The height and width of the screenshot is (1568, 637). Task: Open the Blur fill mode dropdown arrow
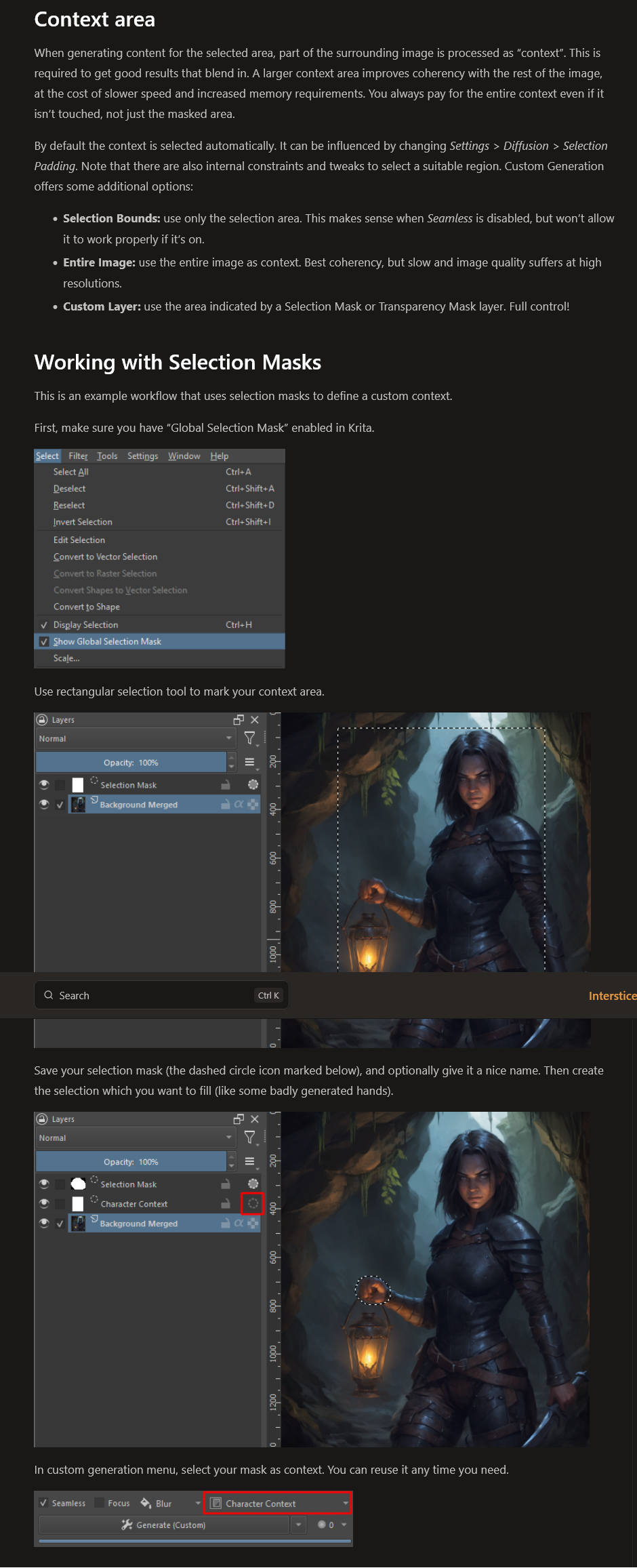(x=198, y=1504)
